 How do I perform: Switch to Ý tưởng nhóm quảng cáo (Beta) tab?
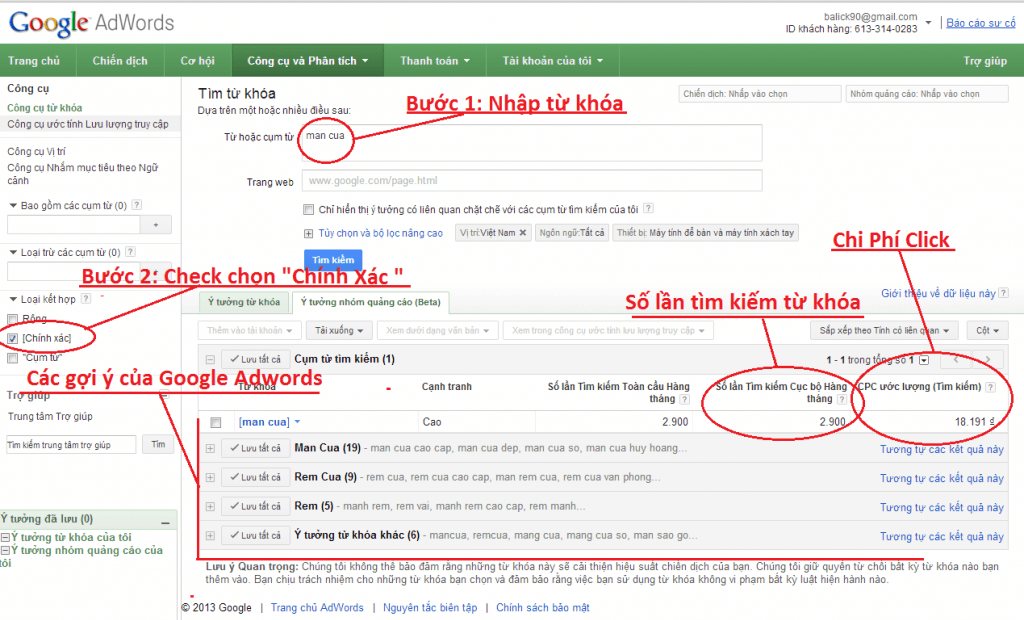[370, 302]
